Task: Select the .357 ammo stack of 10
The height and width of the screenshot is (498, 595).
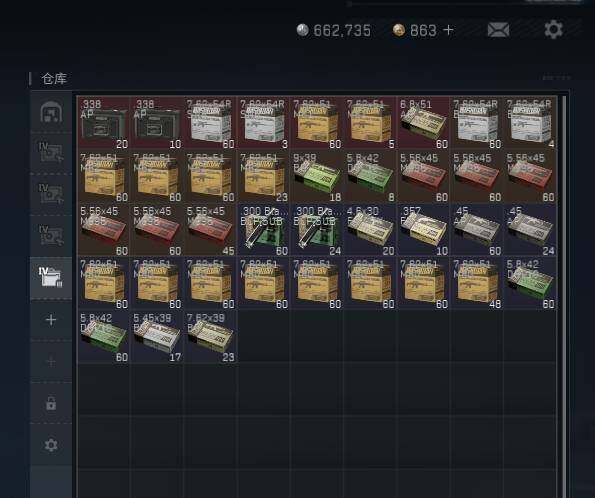Action: point(423,230)
